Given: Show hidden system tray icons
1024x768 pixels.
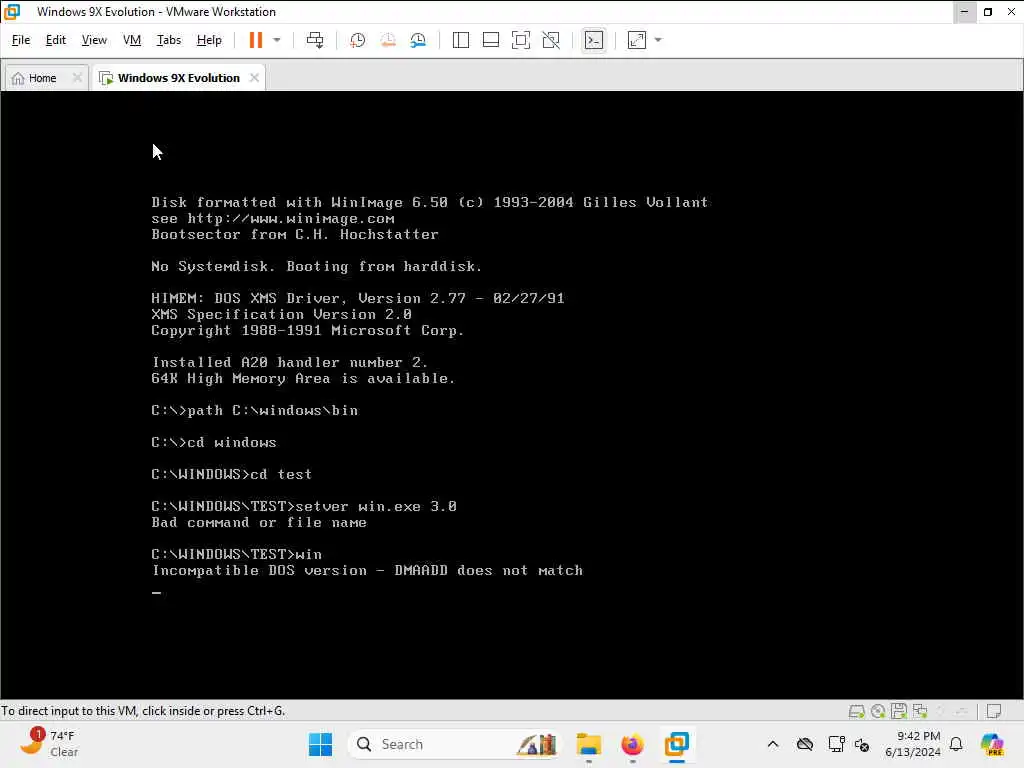Looking at the screenshot, I should [x=773, y=744].
